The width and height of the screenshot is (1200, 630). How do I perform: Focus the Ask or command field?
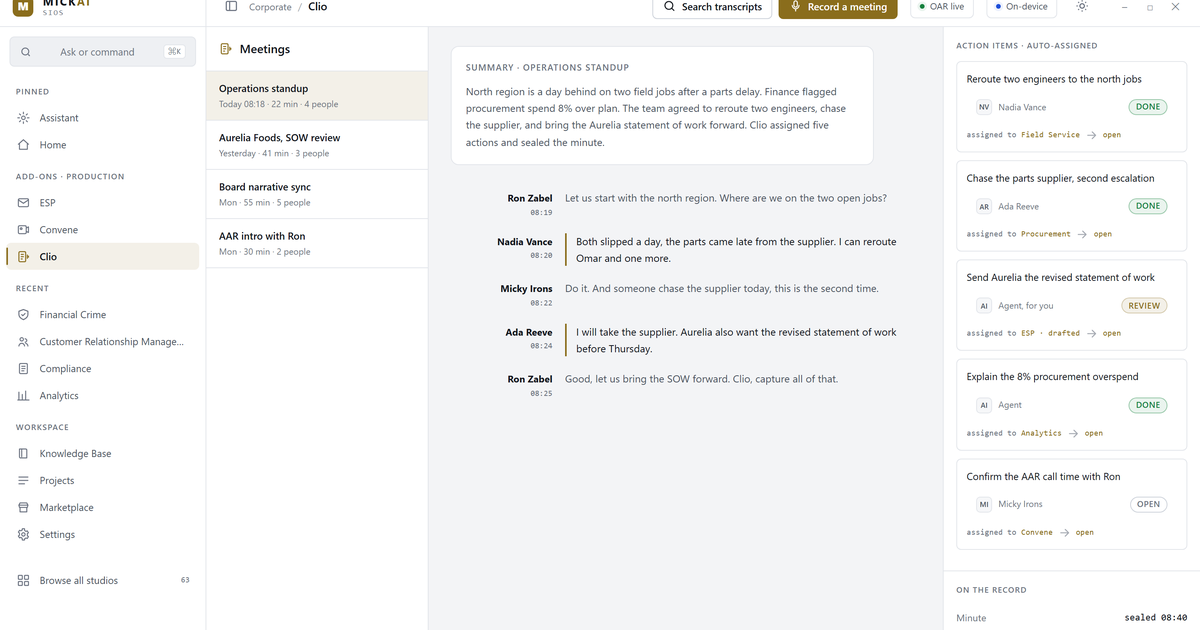tap(102, 52)
